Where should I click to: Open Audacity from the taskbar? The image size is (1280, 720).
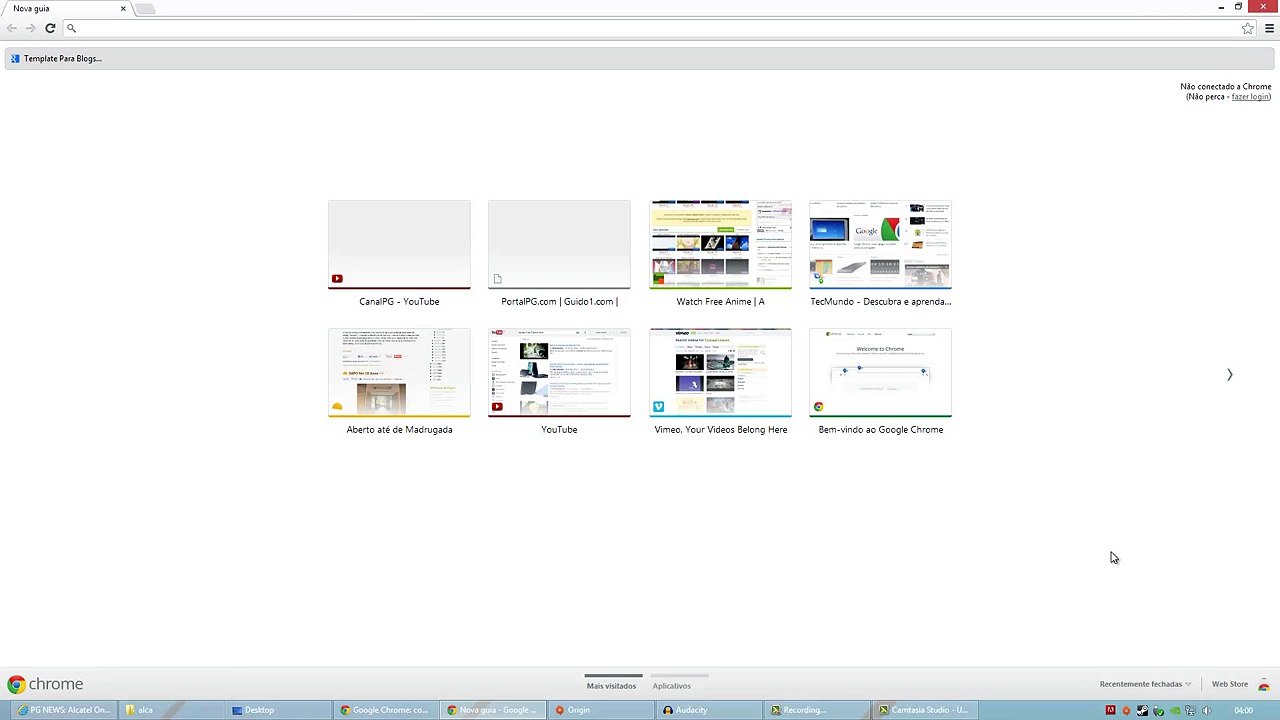708,710
